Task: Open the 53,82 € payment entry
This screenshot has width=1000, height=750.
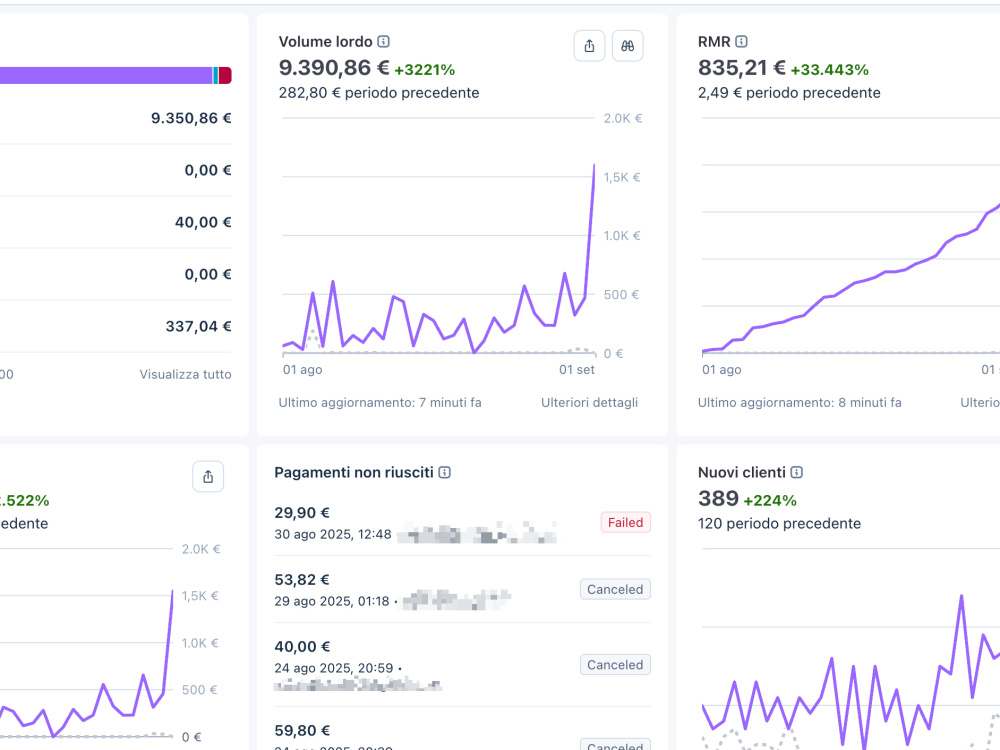Action: (462, 590)
